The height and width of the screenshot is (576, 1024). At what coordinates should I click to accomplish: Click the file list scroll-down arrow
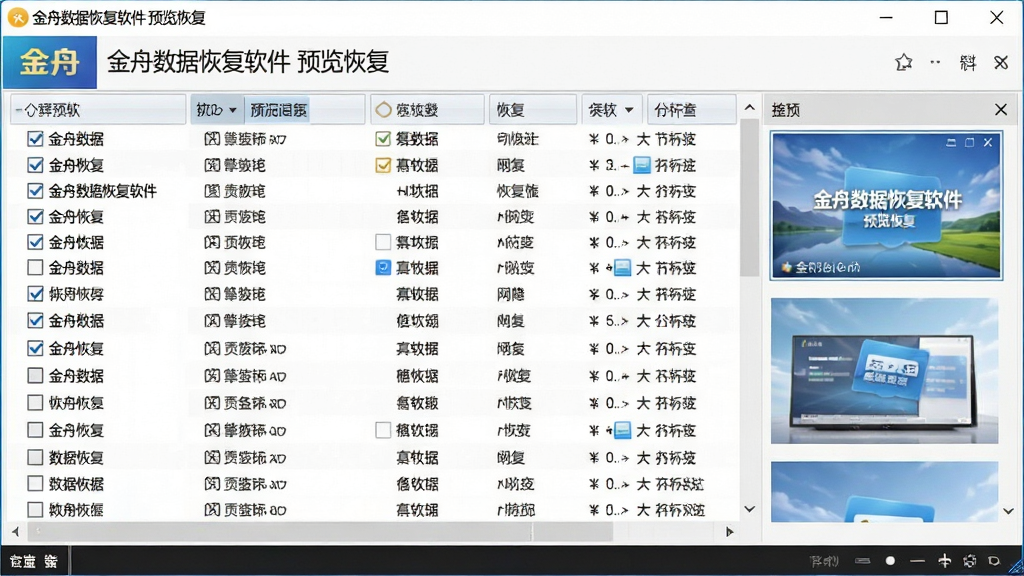pyautogui.click(x=750, y=509)
